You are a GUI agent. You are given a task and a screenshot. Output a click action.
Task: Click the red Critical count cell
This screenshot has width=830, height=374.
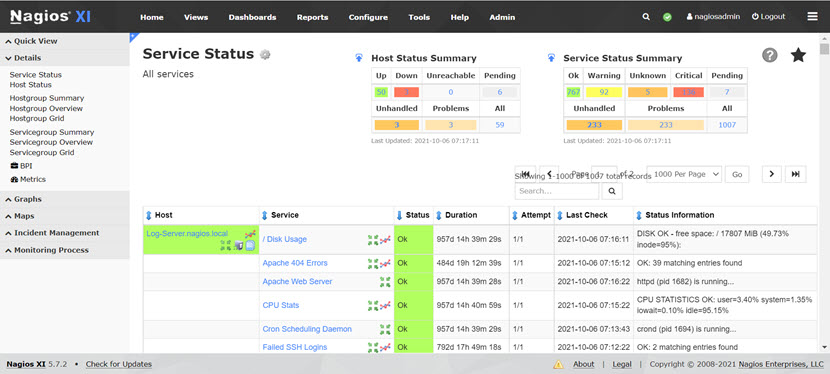689,92
